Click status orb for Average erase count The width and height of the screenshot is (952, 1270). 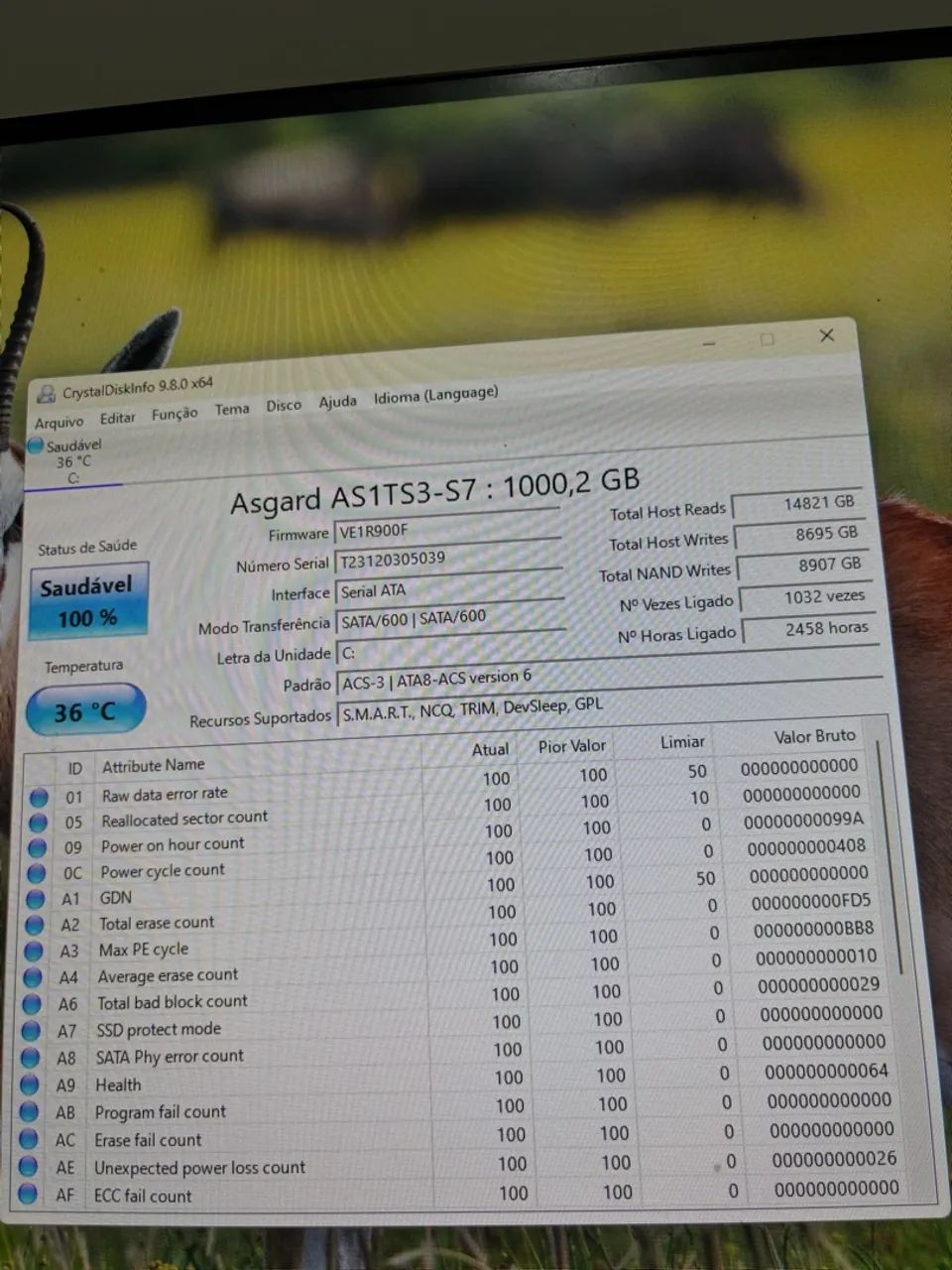pos(32,978)
